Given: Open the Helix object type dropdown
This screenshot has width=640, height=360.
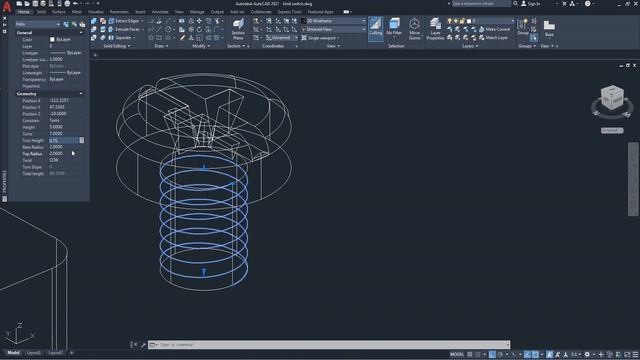Looking at the screenshot, I should (x=38, y=24).
